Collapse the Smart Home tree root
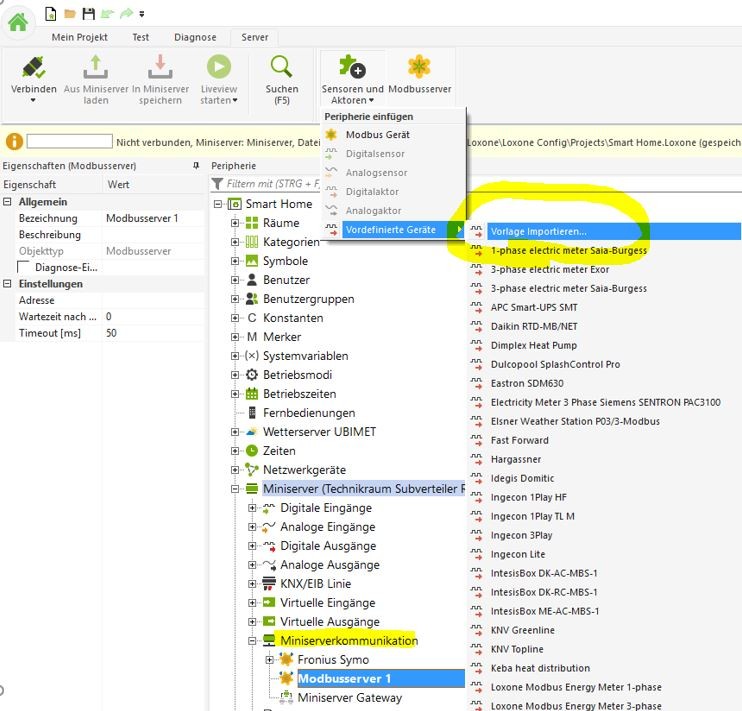742x711 pixels. point(218,204)
